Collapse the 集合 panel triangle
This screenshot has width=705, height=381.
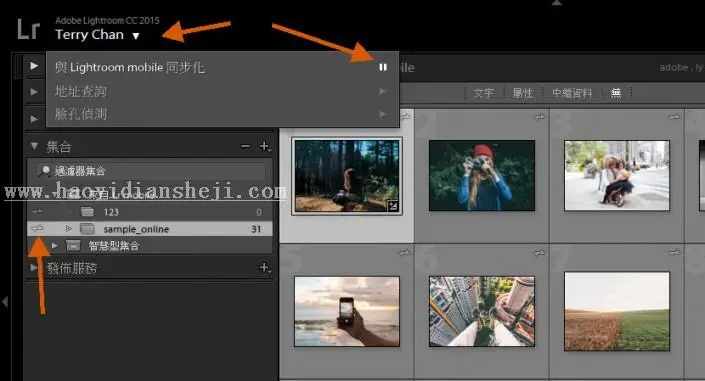tap(34, 146)
